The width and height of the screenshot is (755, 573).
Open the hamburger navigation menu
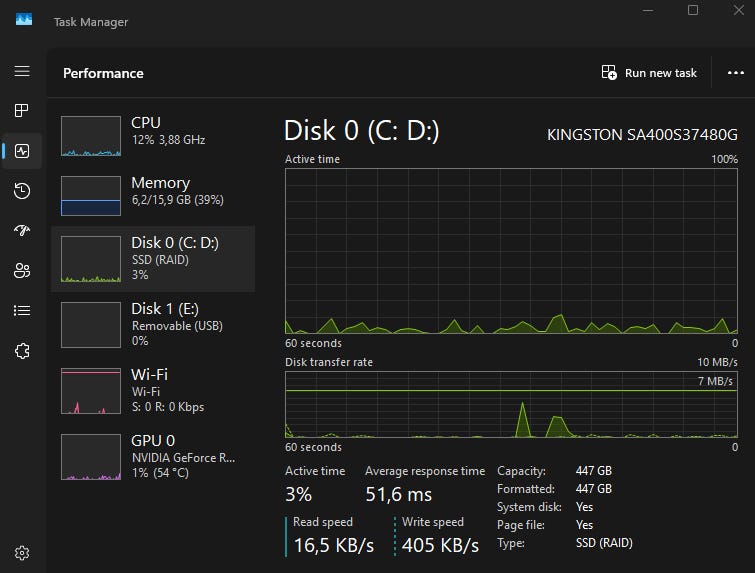(x=22, y=71)
